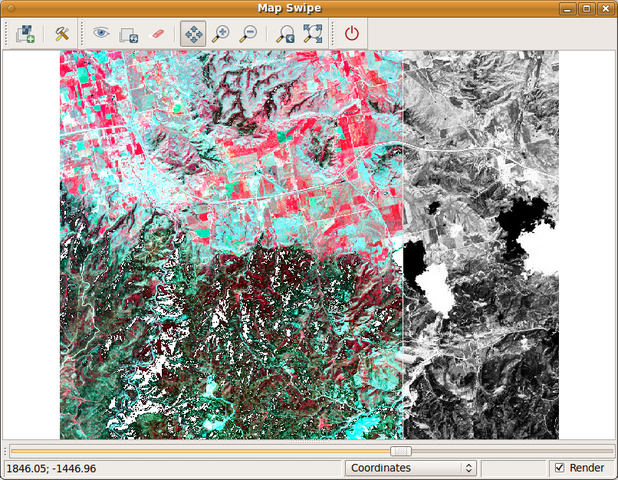Image resolution: width=618 pixels, height=480 pixels.
Task: Select the Zoom out magnifier tool
Action: pos(249,33)
